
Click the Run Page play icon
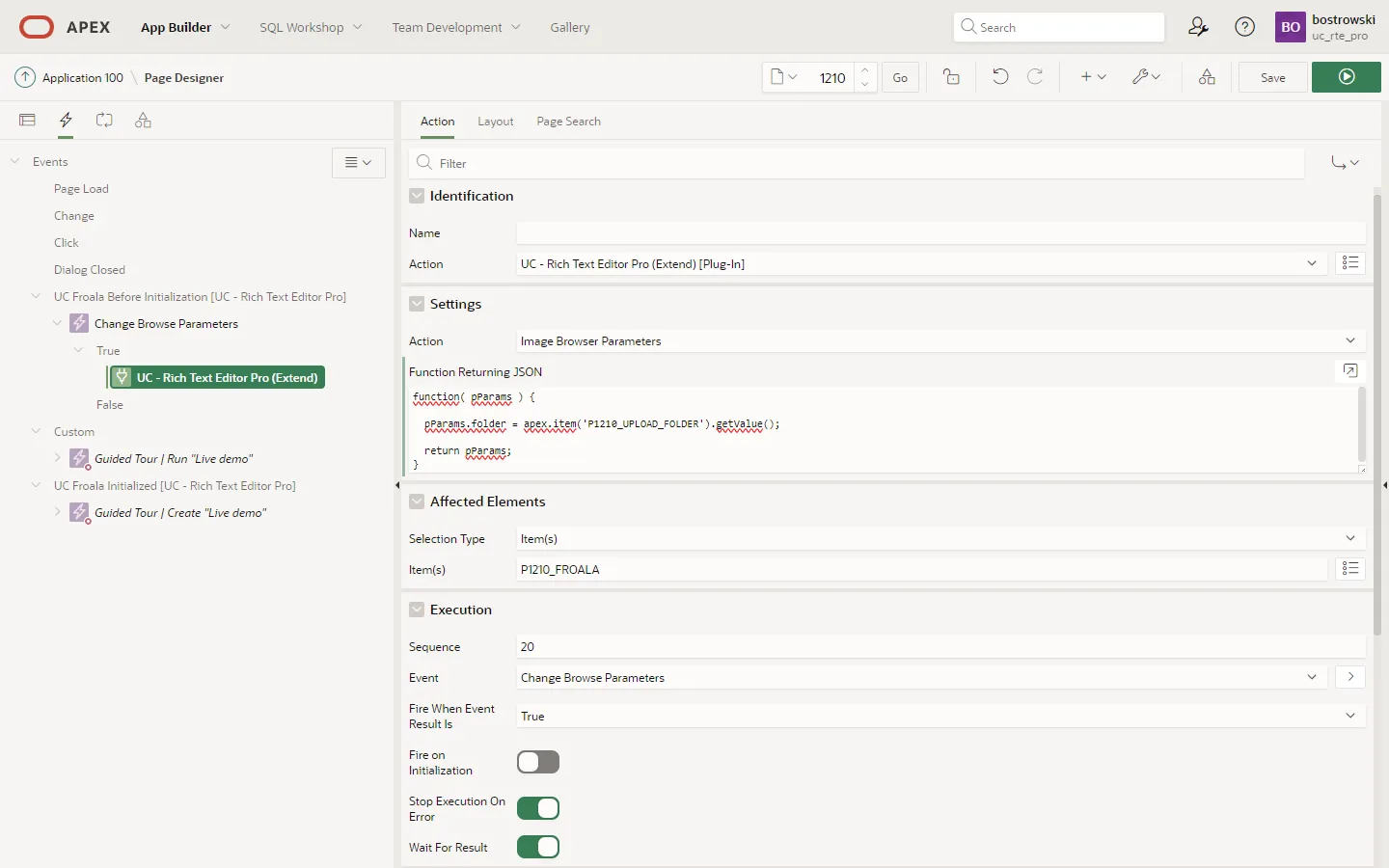click(1346, 77)
